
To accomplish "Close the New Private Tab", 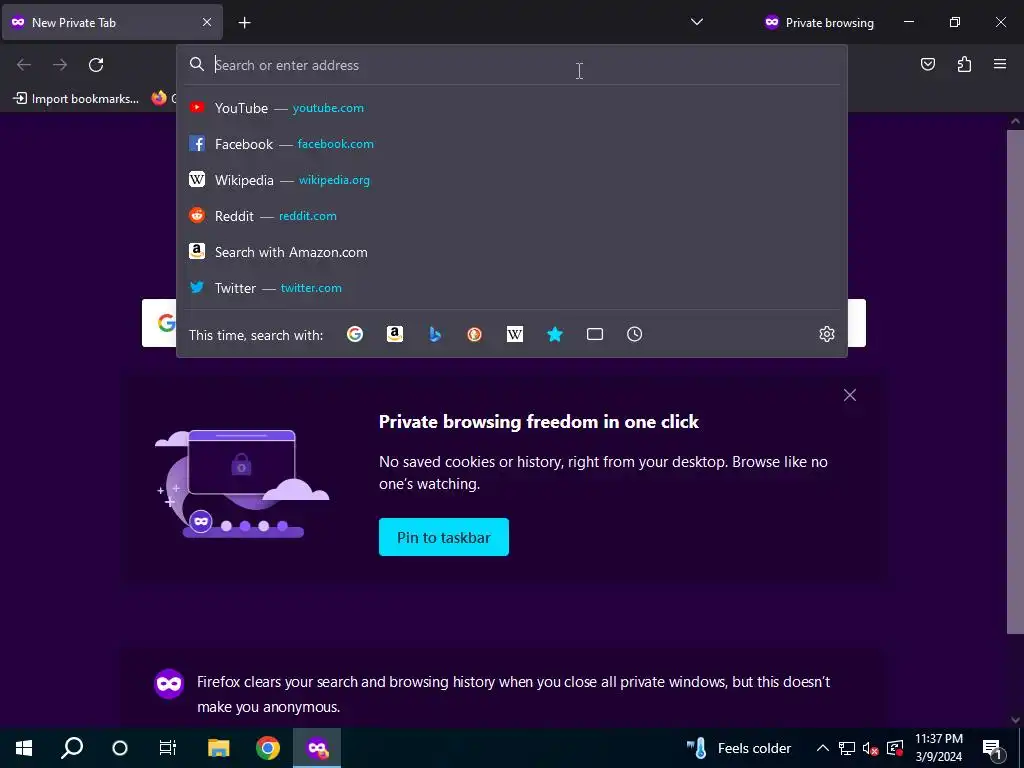I will [206, 22].
